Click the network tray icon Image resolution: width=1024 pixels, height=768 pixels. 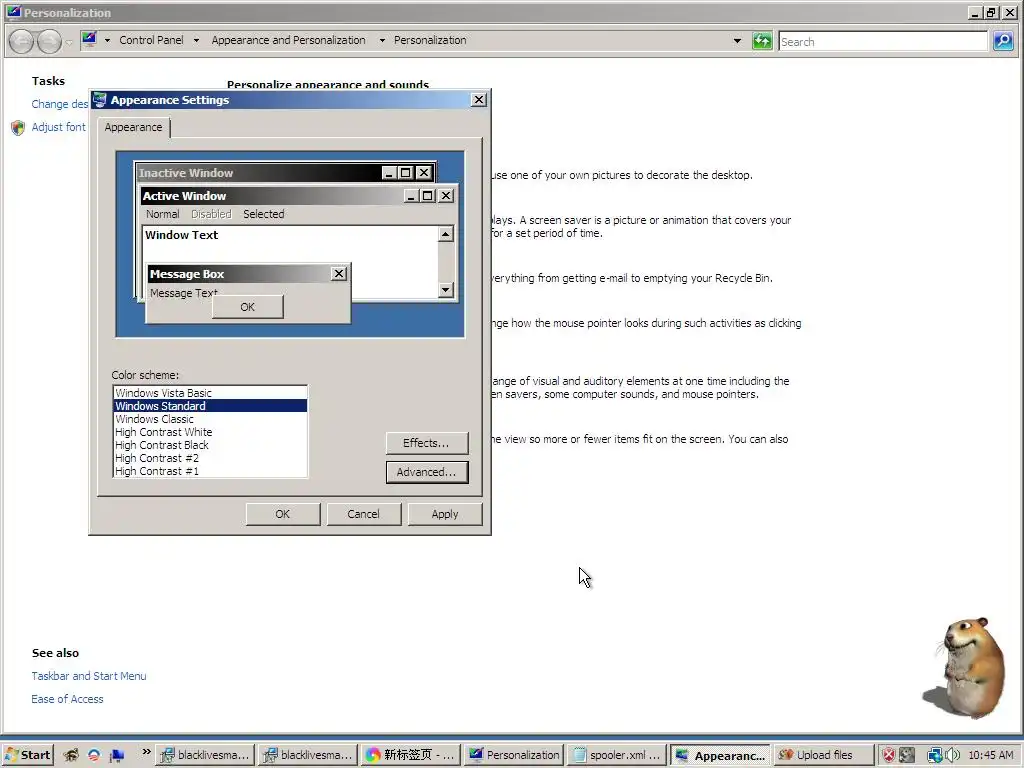point(935,755)
